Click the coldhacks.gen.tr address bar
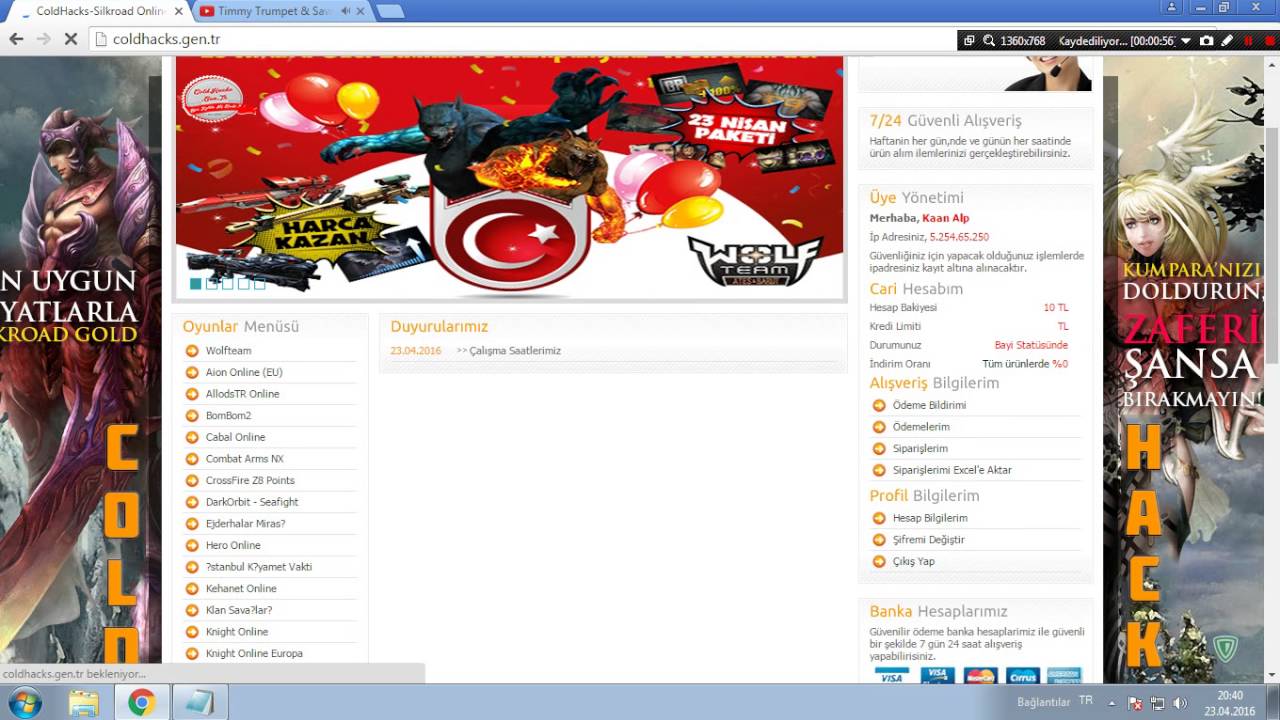1280x720 pixels. pos(520,40)
